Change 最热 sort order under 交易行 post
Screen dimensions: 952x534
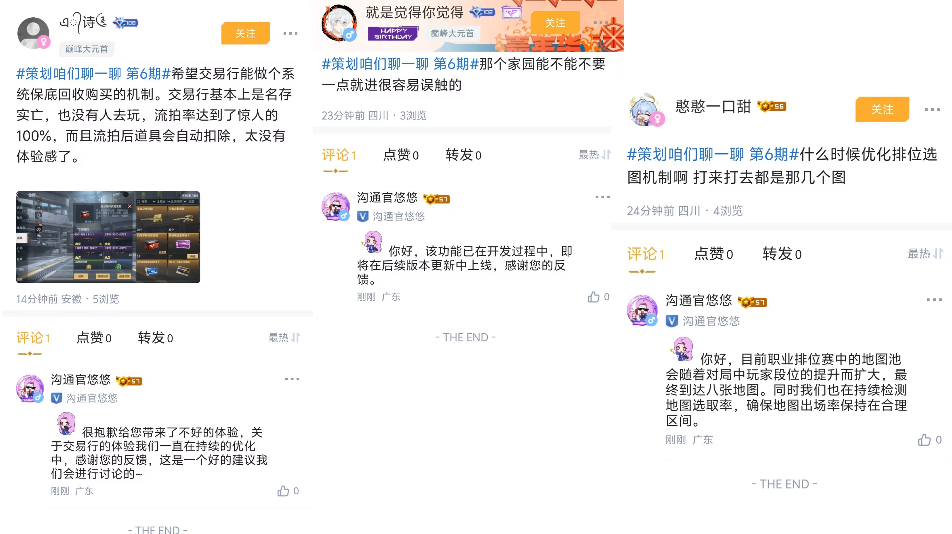pyautogui.click(x=285, y=337)
